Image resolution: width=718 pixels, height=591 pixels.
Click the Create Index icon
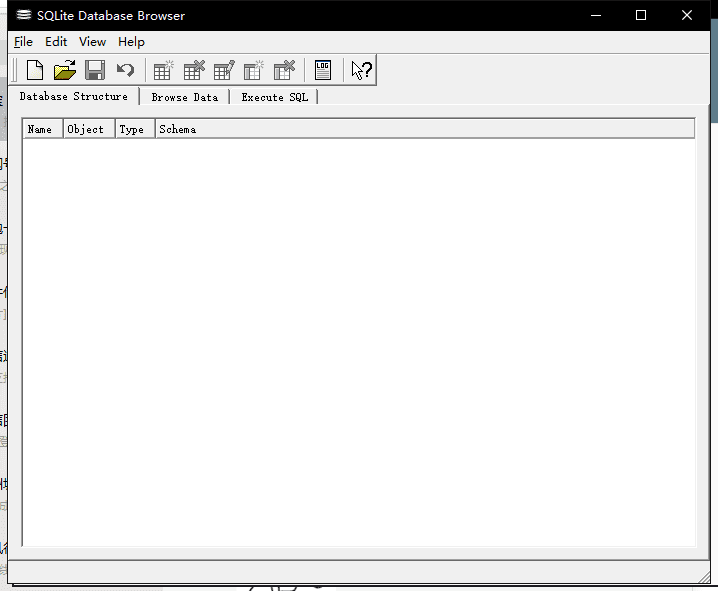(x=254, y=70)
